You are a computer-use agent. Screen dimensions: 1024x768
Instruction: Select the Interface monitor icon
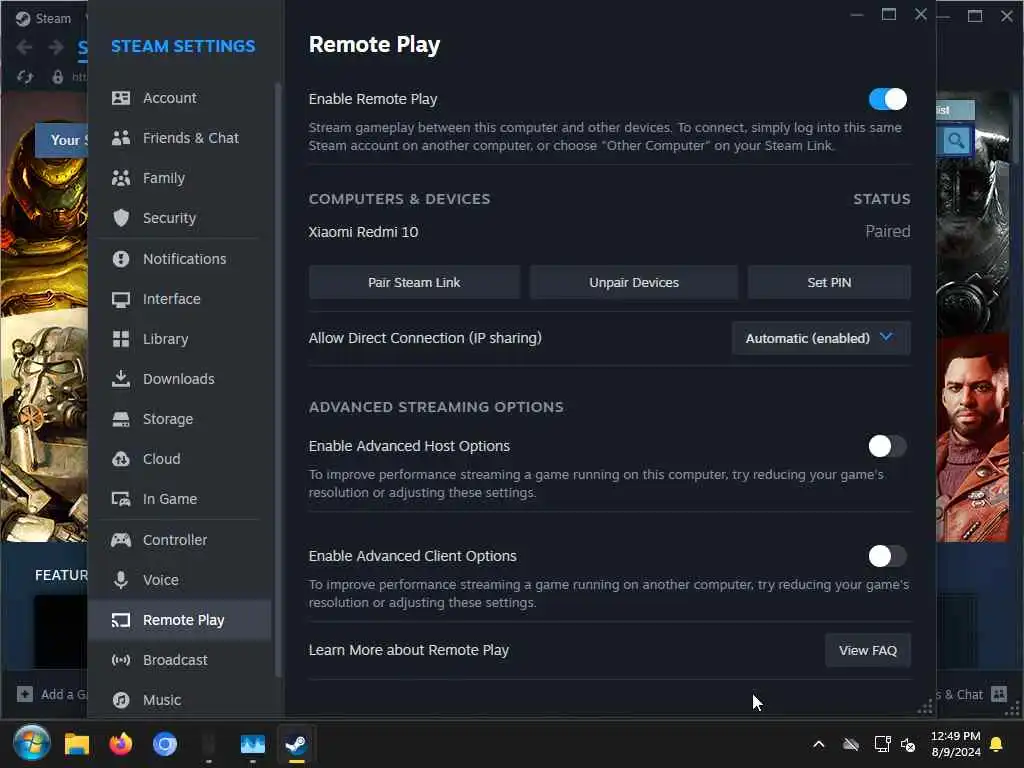click(x=121, y=299)
